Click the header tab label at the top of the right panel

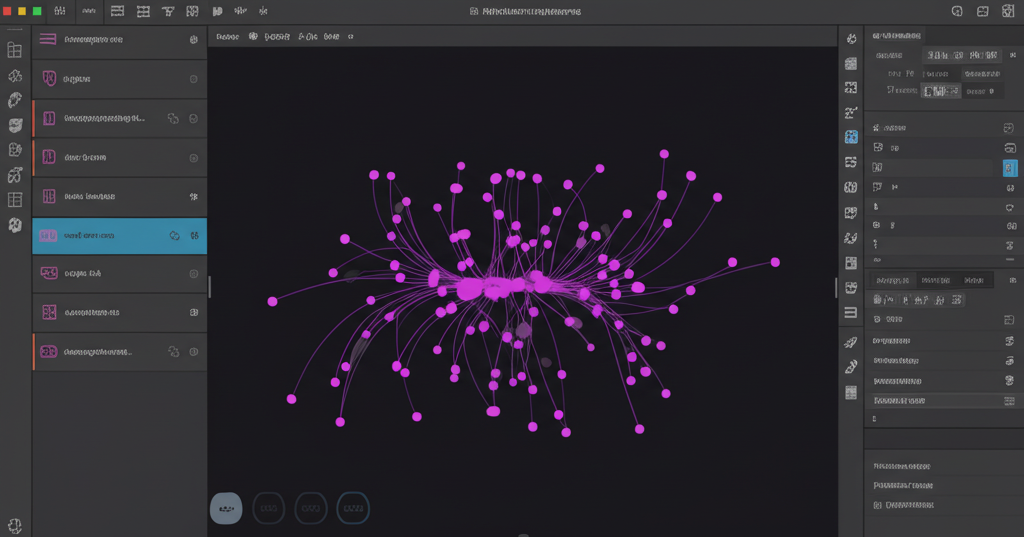pyautogui.click(x=897, y=36)
